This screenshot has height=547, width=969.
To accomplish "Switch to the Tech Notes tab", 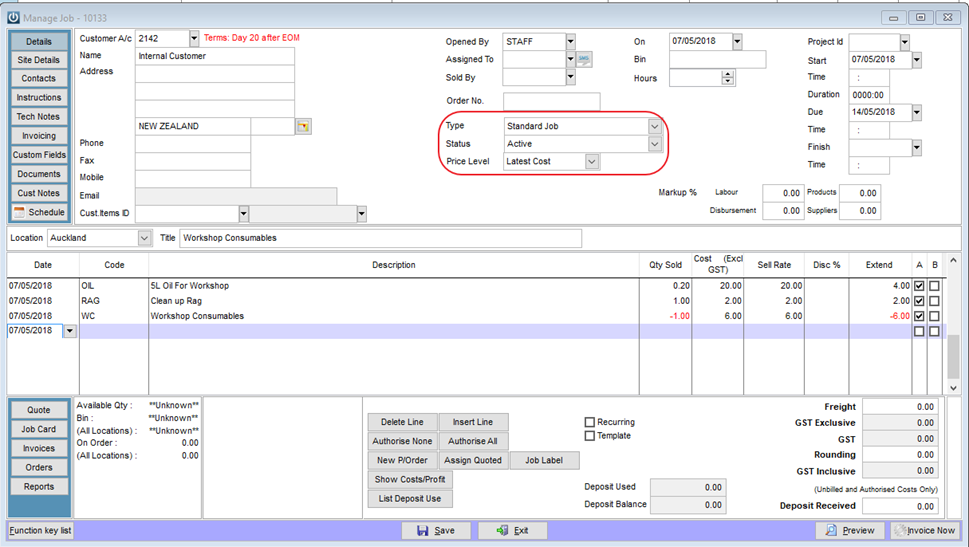I will click(39, 116).
